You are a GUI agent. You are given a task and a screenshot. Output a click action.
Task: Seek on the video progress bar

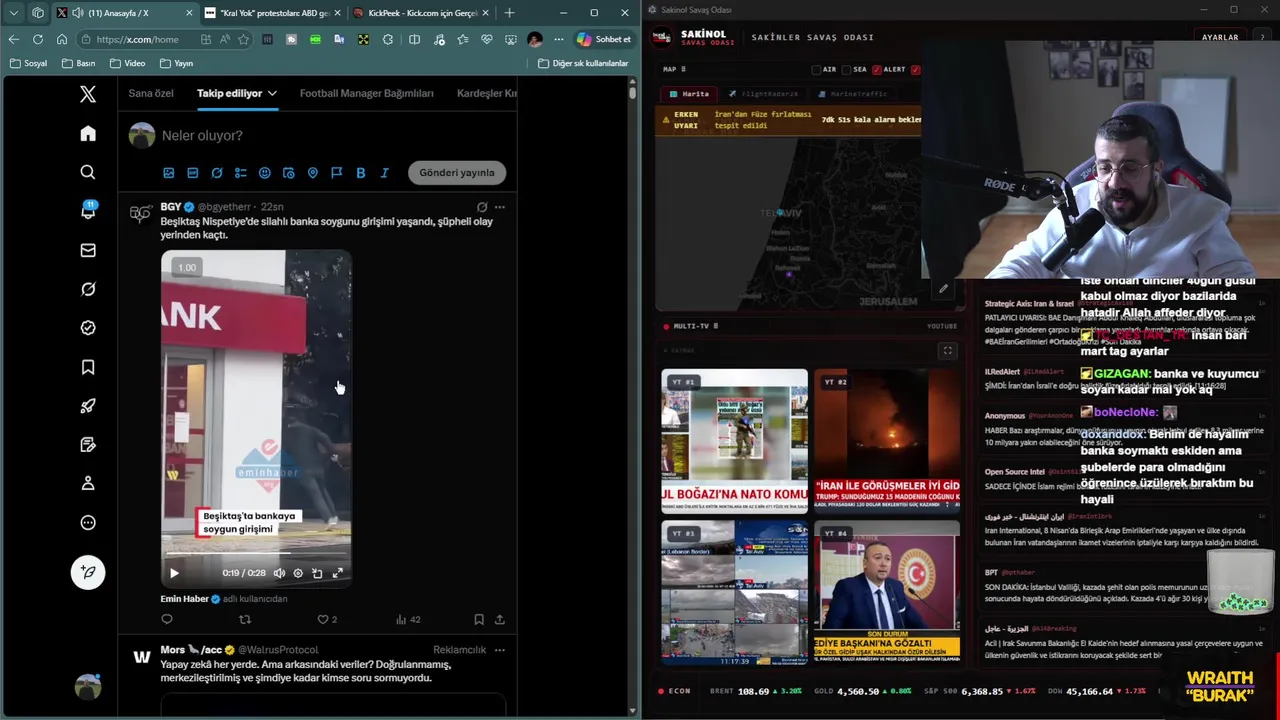(256, 553)
